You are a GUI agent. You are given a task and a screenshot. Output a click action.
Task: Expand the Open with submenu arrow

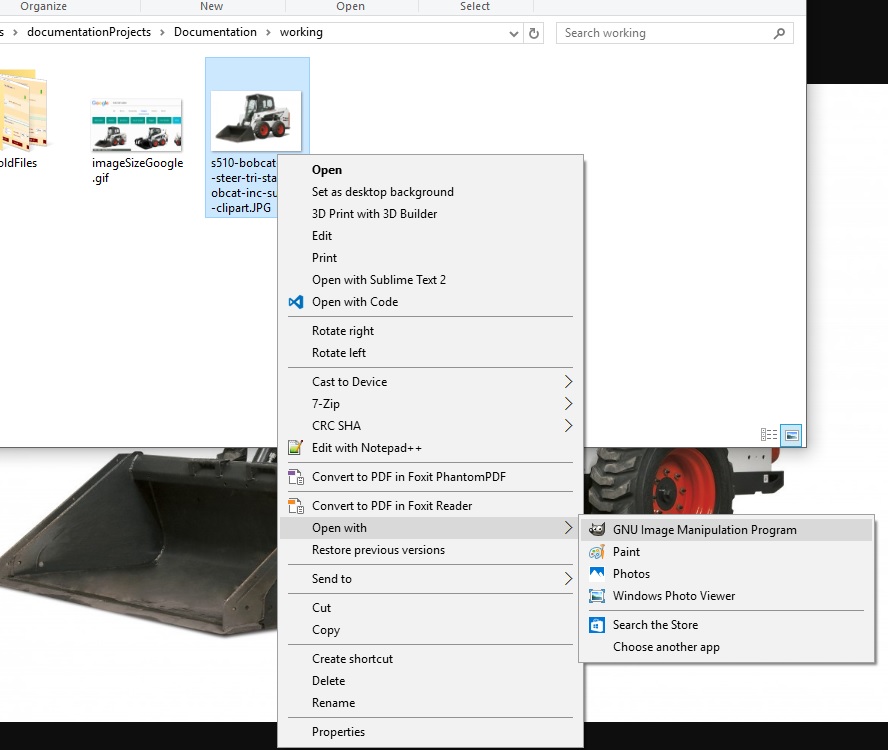pos(568,528)
